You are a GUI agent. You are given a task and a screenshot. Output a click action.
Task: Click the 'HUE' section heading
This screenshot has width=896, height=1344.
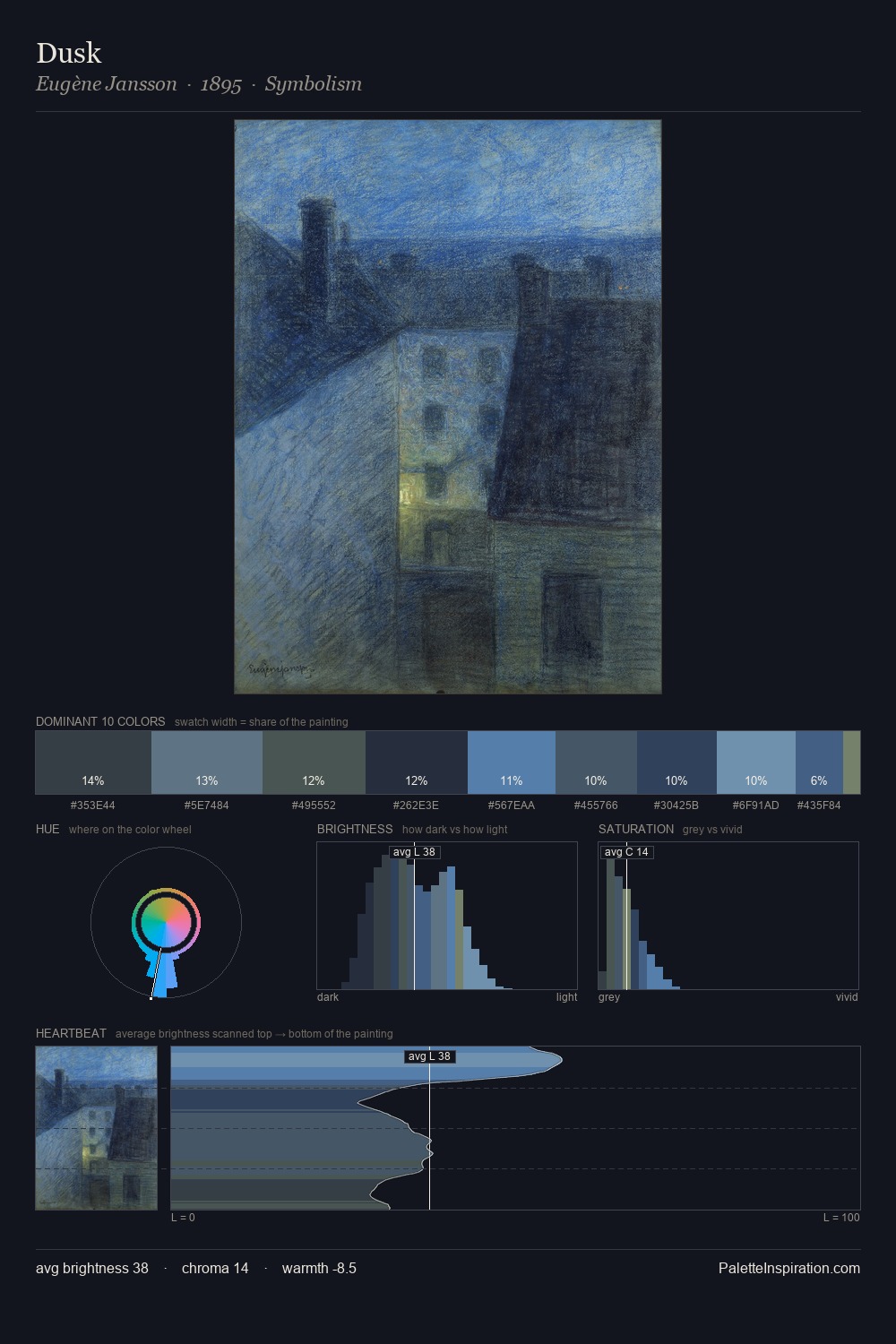pyautogui.click(x=47, y=829)
